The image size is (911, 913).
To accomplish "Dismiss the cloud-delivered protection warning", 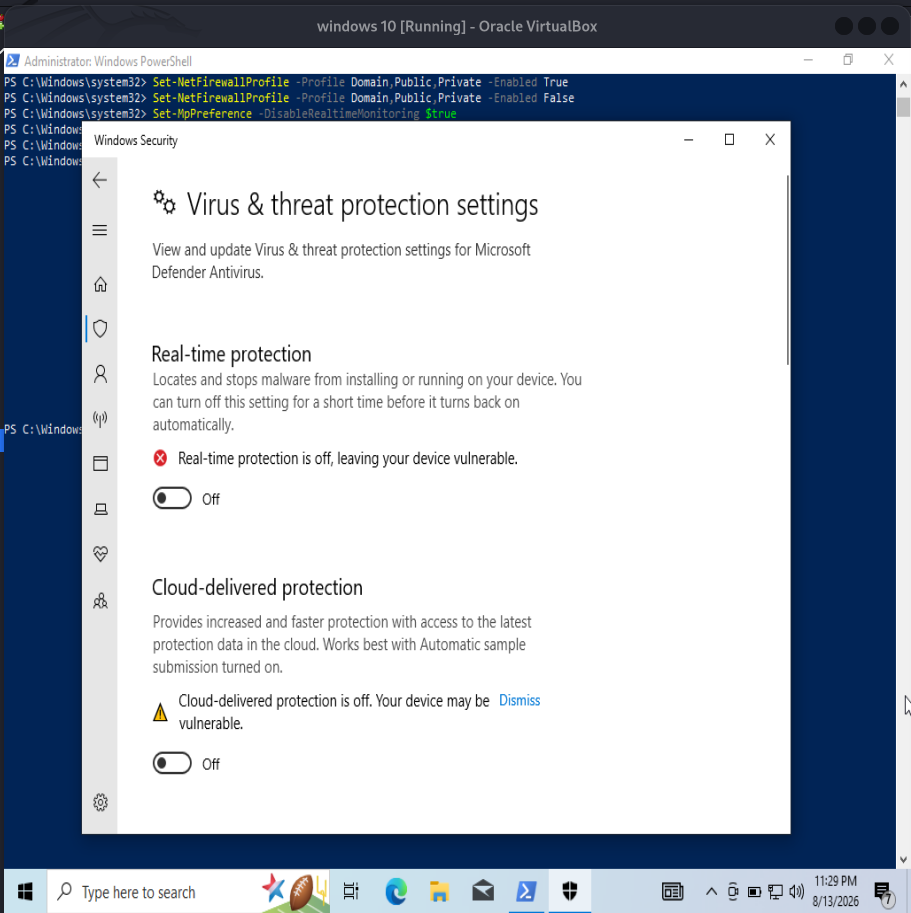I will (x=519, y=700).
